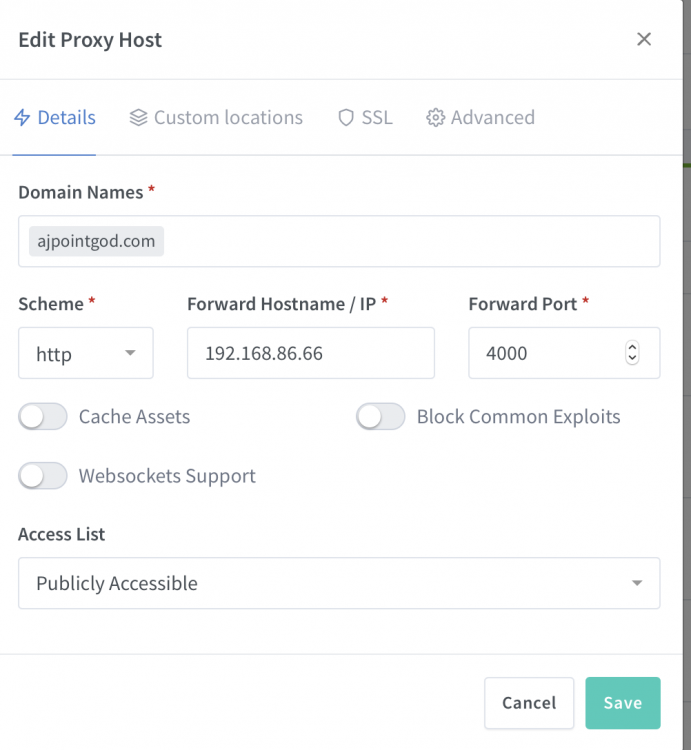The height and width of the screenshot is (750, 691).
Task: Decrease the Forward Port with down arrow
Action: coord(632,358)
